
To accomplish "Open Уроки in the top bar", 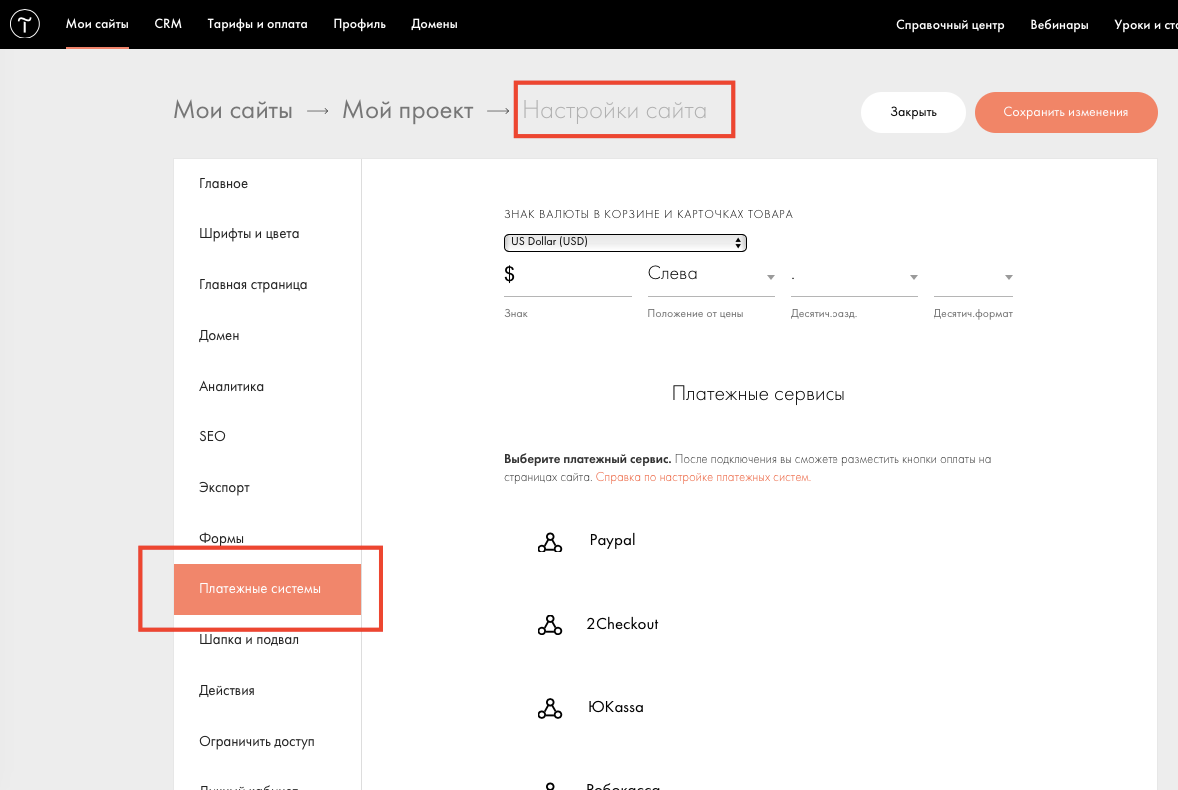I will (1145, 25).
